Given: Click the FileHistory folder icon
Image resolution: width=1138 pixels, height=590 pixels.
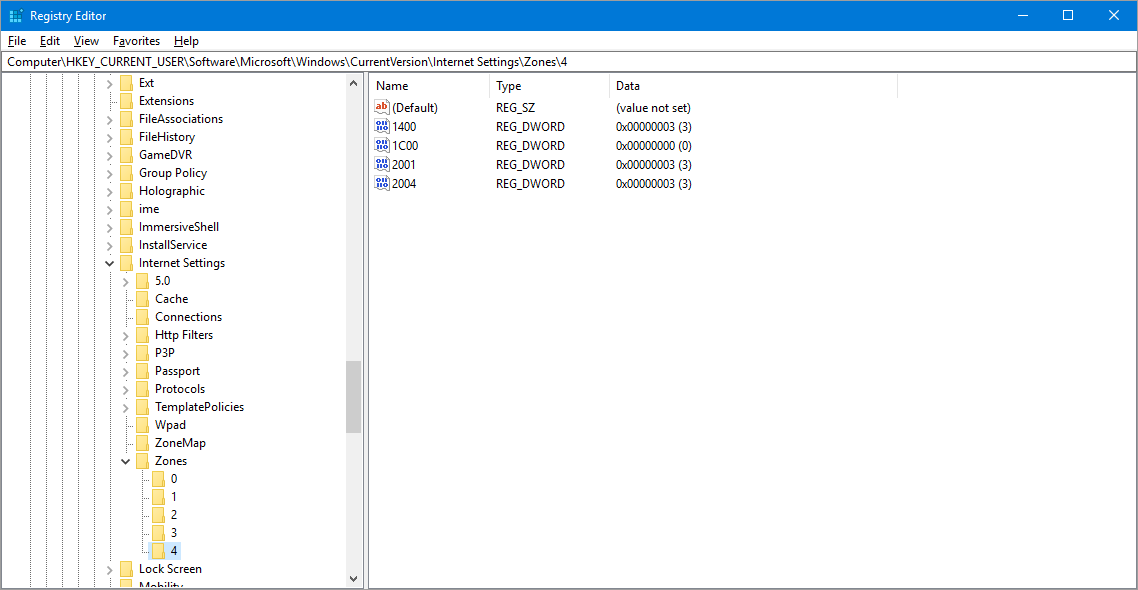Looking at the screenshot, I should [x=126, y=136].
